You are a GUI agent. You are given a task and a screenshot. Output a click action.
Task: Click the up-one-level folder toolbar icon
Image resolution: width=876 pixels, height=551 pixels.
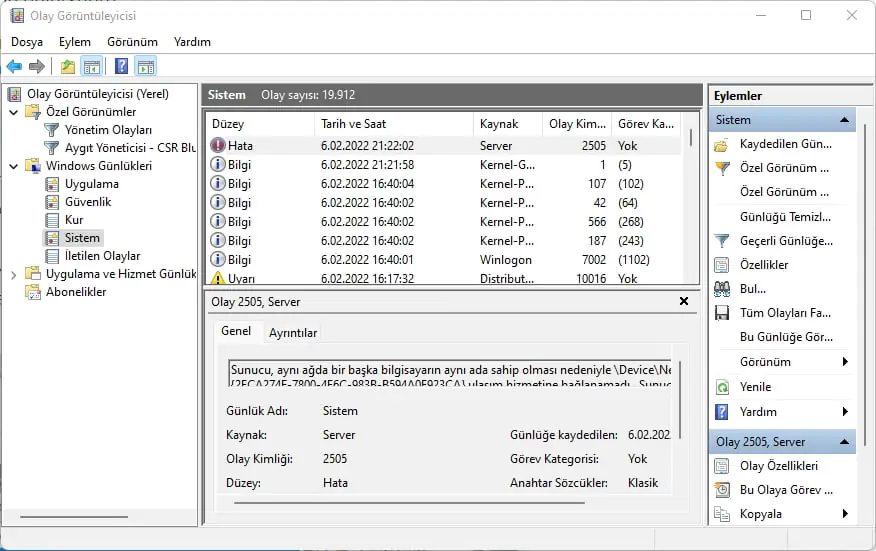68,66
